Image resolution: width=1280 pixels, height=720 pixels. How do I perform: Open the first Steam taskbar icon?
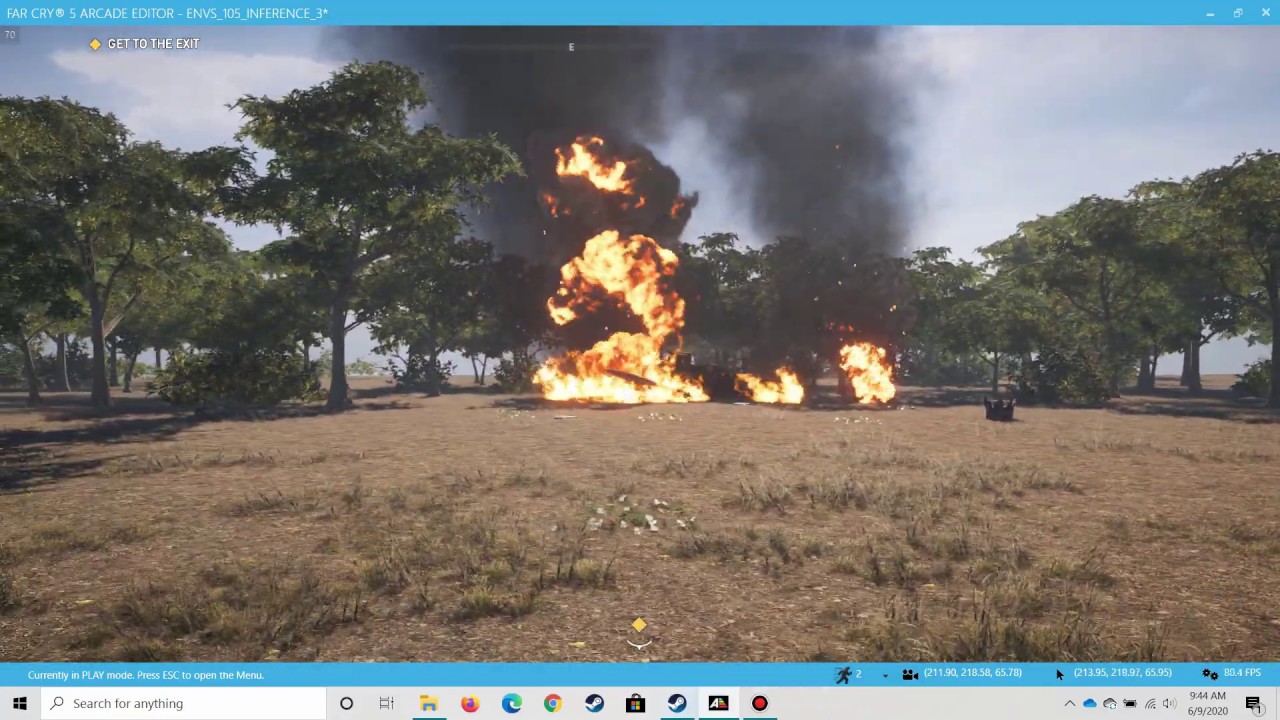click(594, 703)
